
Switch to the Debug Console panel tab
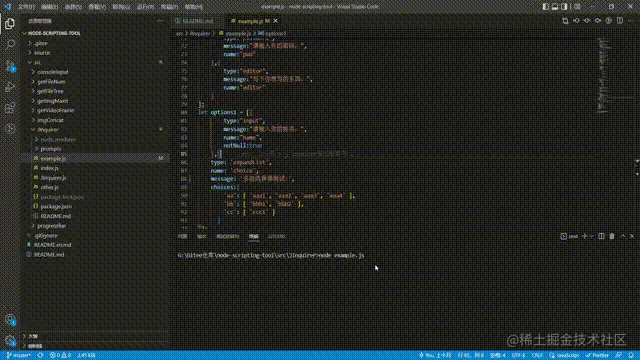click(228, 236)
